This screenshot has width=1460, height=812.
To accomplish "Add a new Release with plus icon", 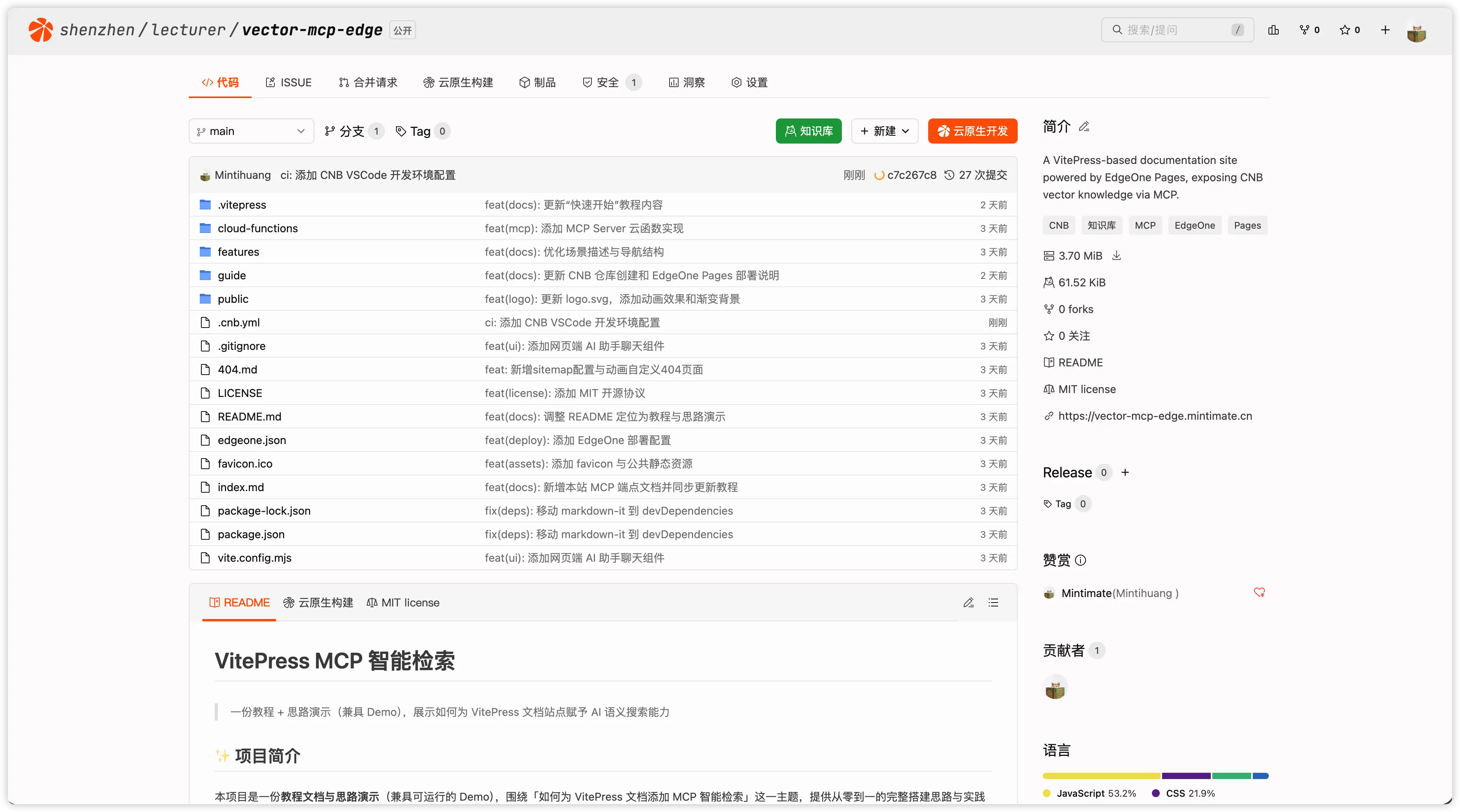I will click(1125, 473).
